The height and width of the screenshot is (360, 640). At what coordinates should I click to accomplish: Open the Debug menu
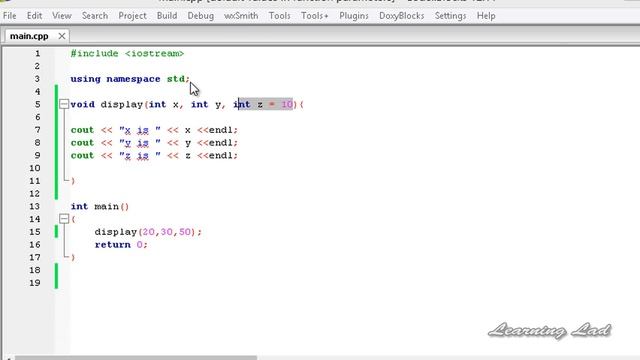[200, 16]
